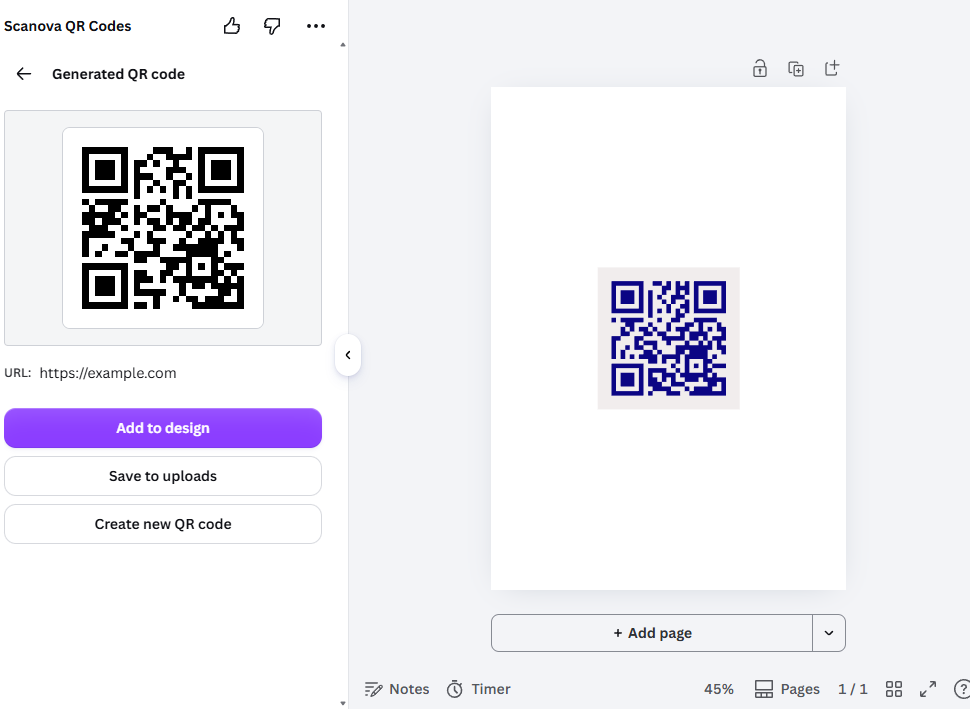Open the Notes panel

[x=397, y=689]
